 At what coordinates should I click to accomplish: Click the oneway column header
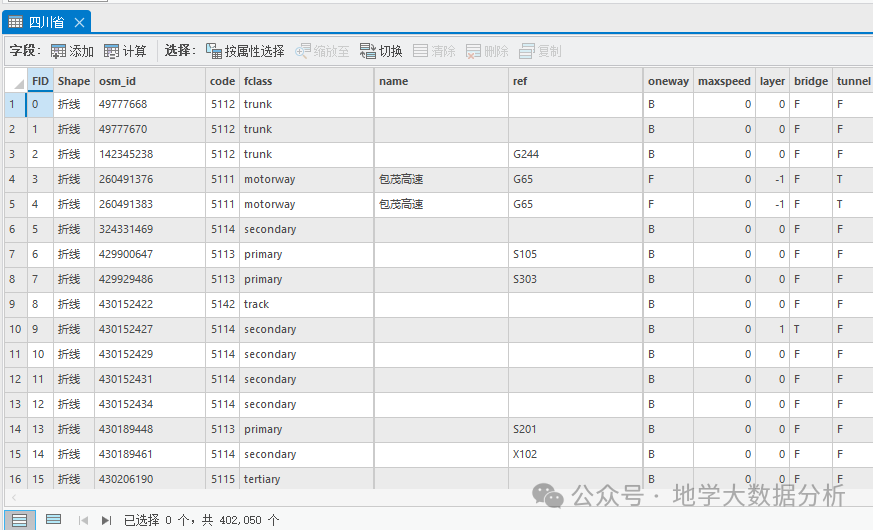(668, 81)
